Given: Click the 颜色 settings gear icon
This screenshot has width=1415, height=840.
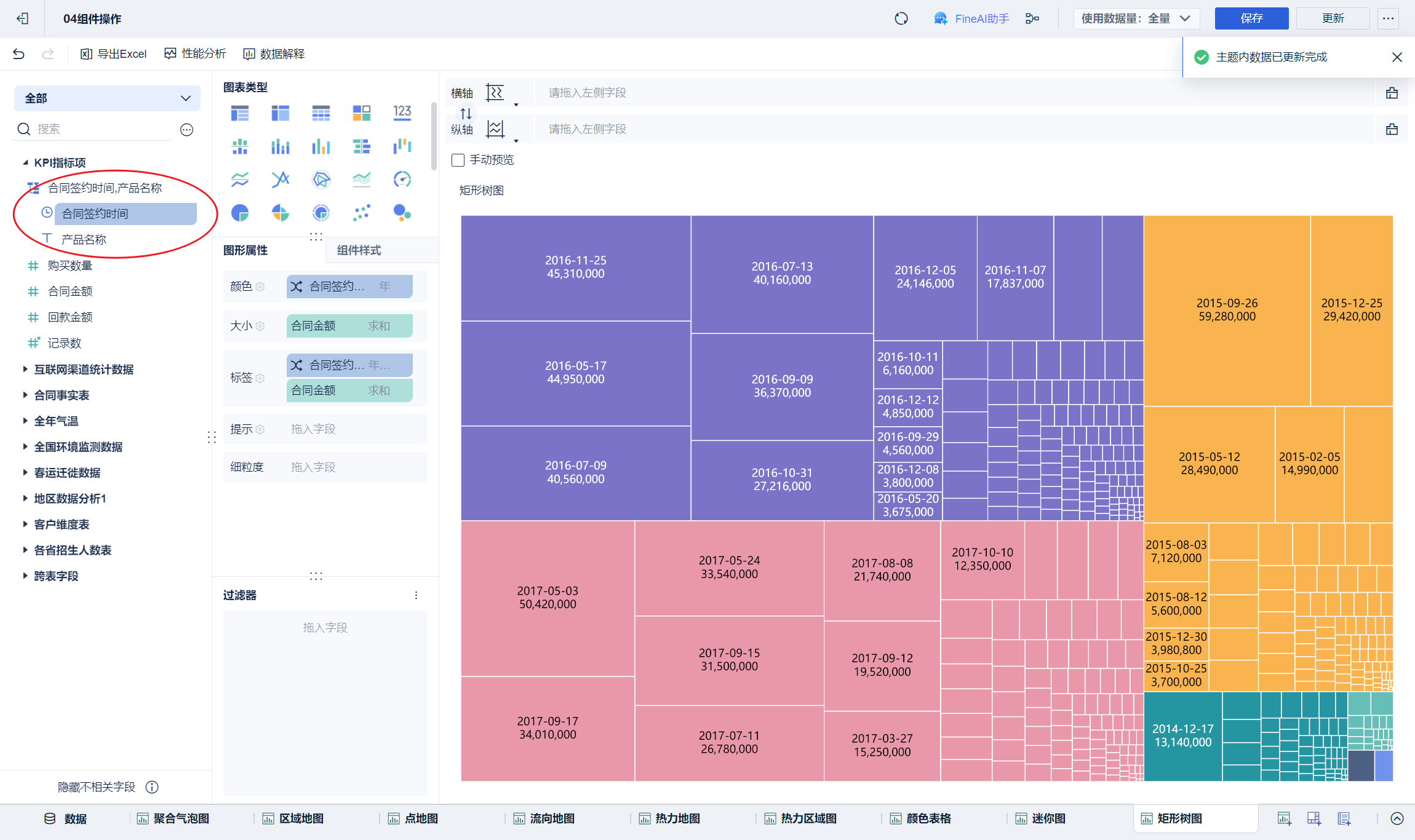Looking at the screenshot, I should click(260, 287).
